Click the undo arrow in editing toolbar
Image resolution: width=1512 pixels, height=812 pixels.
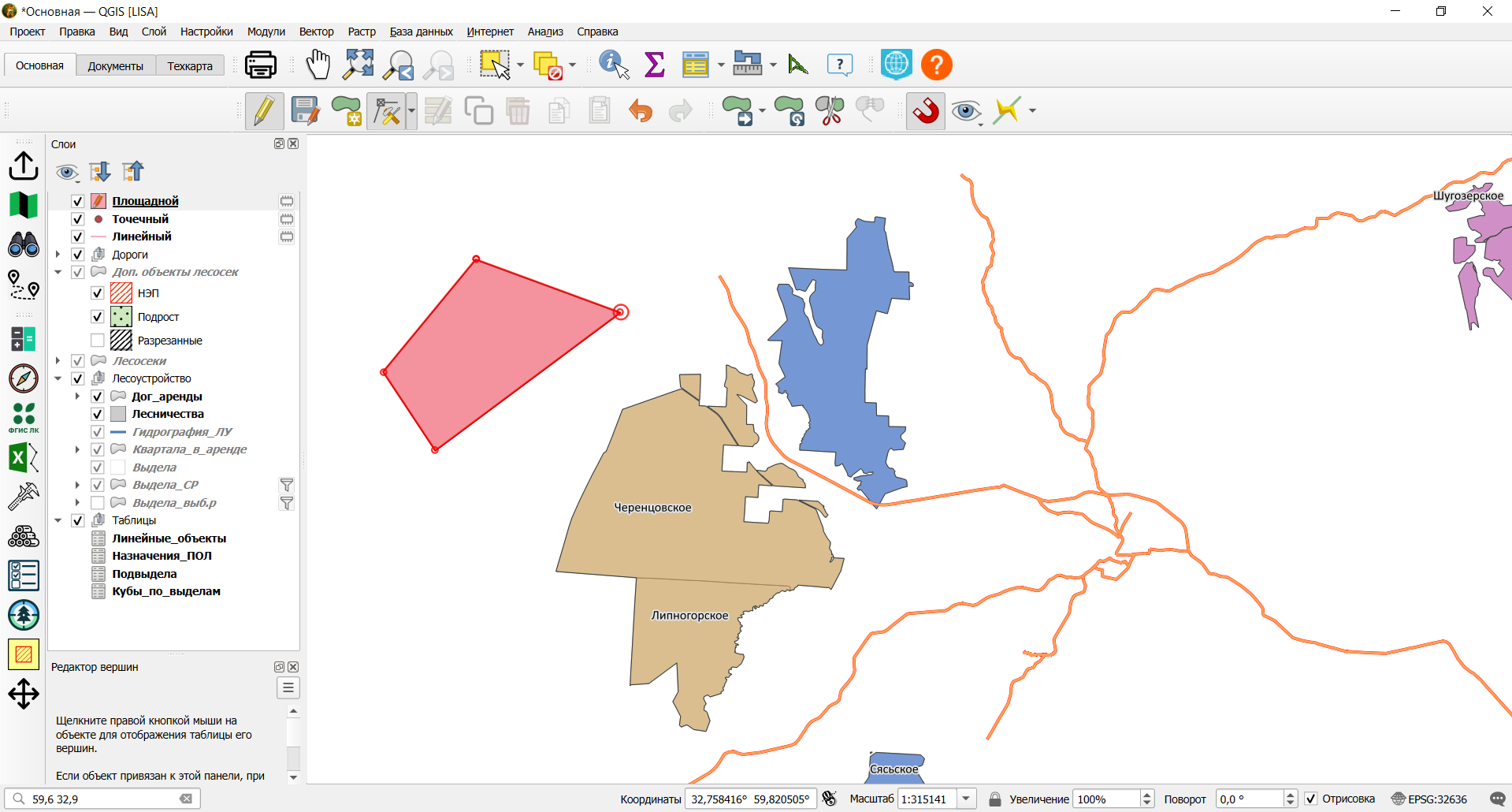641,111
